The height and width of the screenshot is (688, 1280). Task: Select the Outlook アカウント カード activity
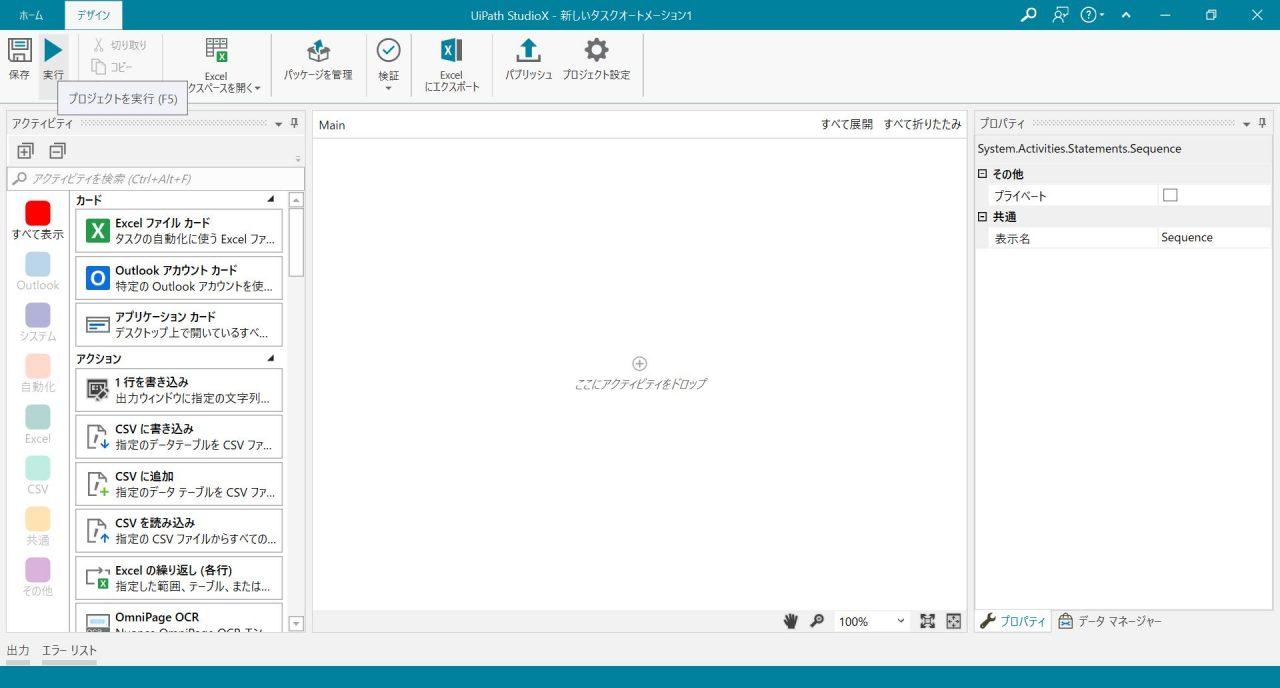point(179,278)
